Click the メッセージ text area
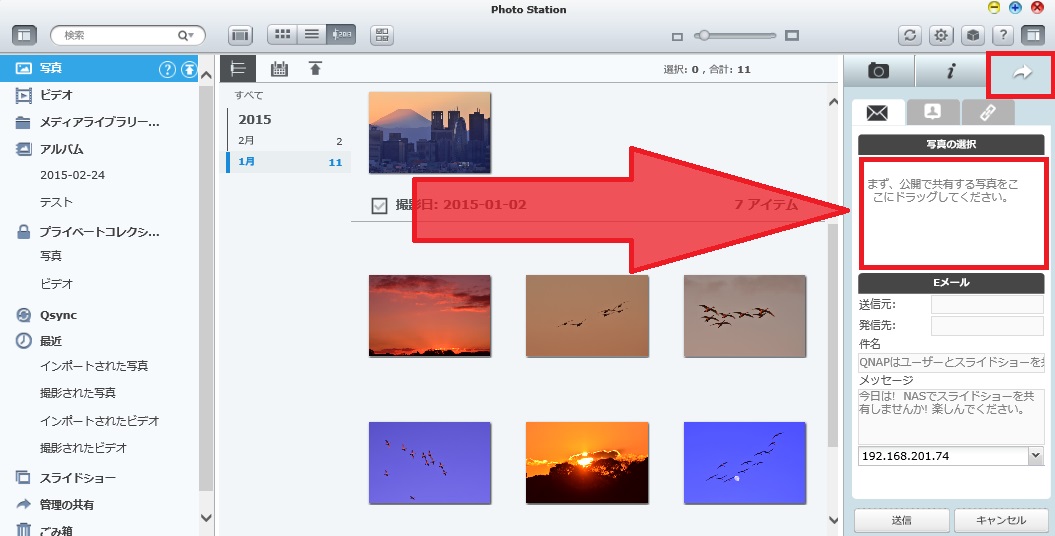The height and width of the screenshot is (536, 1055). pyautogui.click(x=951, y=416)
